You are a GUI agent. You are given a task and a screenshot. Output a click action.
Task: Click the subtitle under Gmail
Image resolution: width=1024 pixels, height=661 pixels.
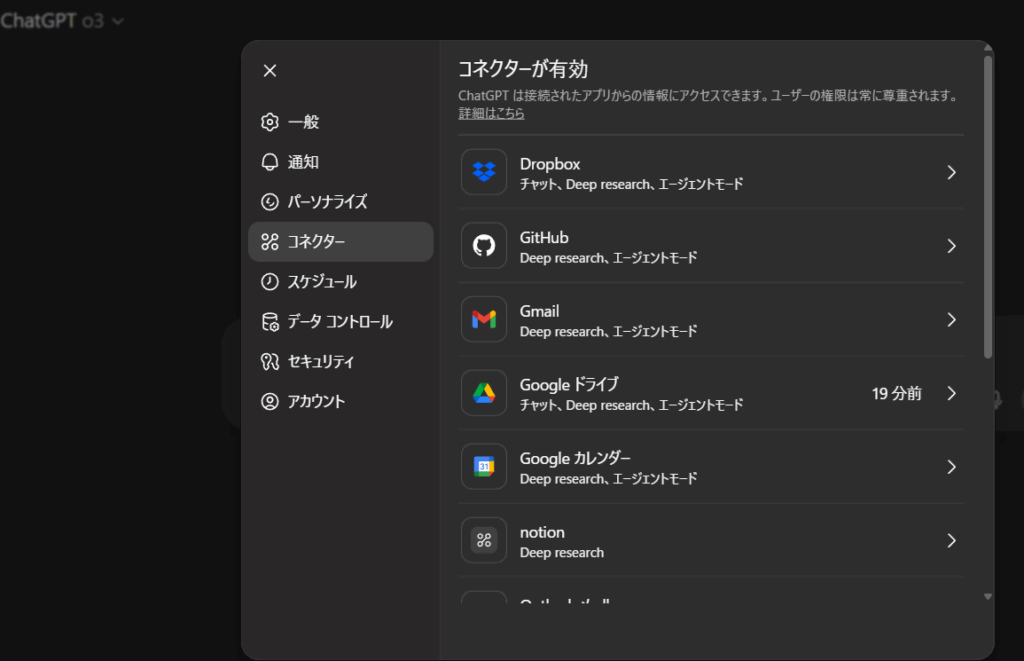(608, 332)
